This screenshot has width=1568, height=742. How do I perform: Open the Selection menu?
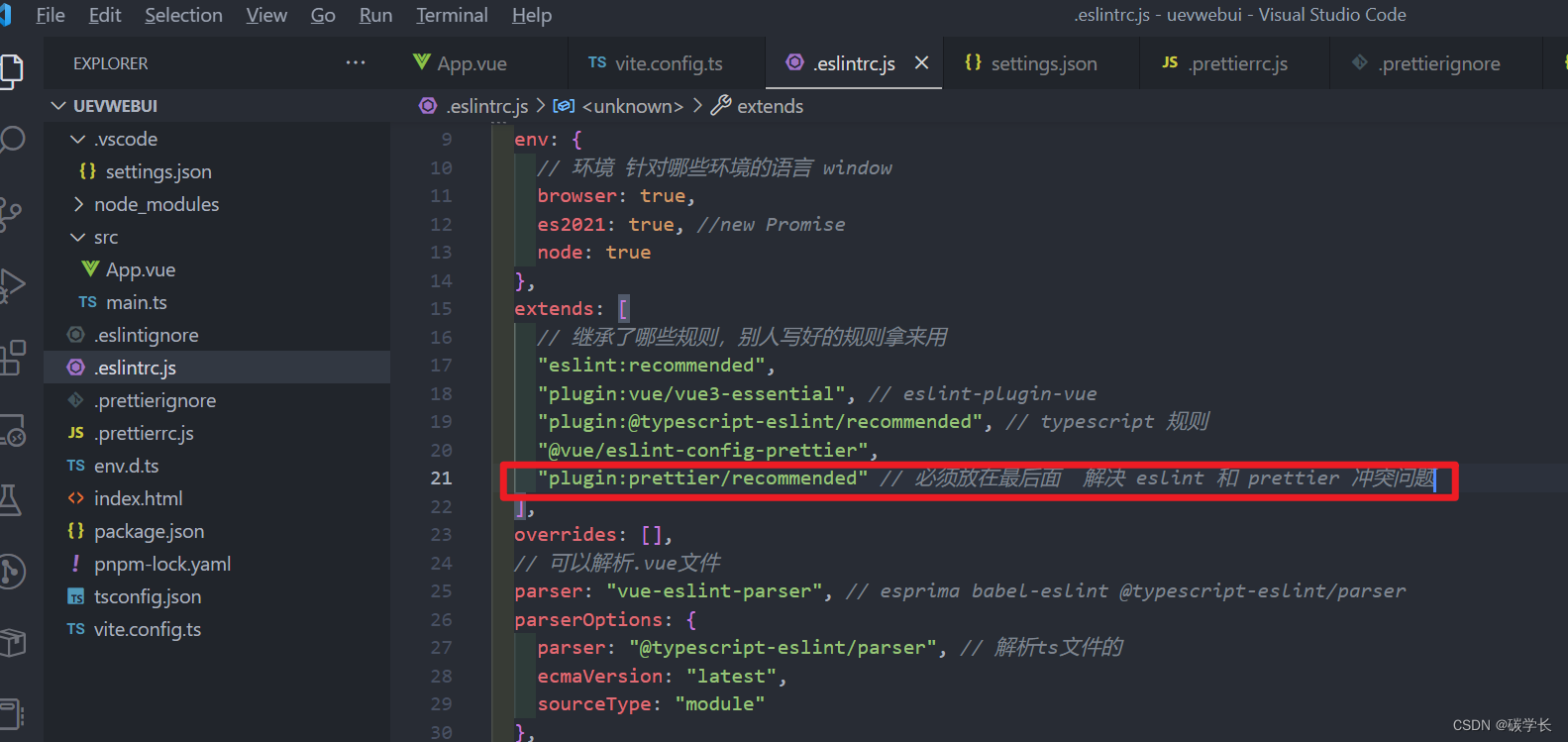click(x=183, y=15)
